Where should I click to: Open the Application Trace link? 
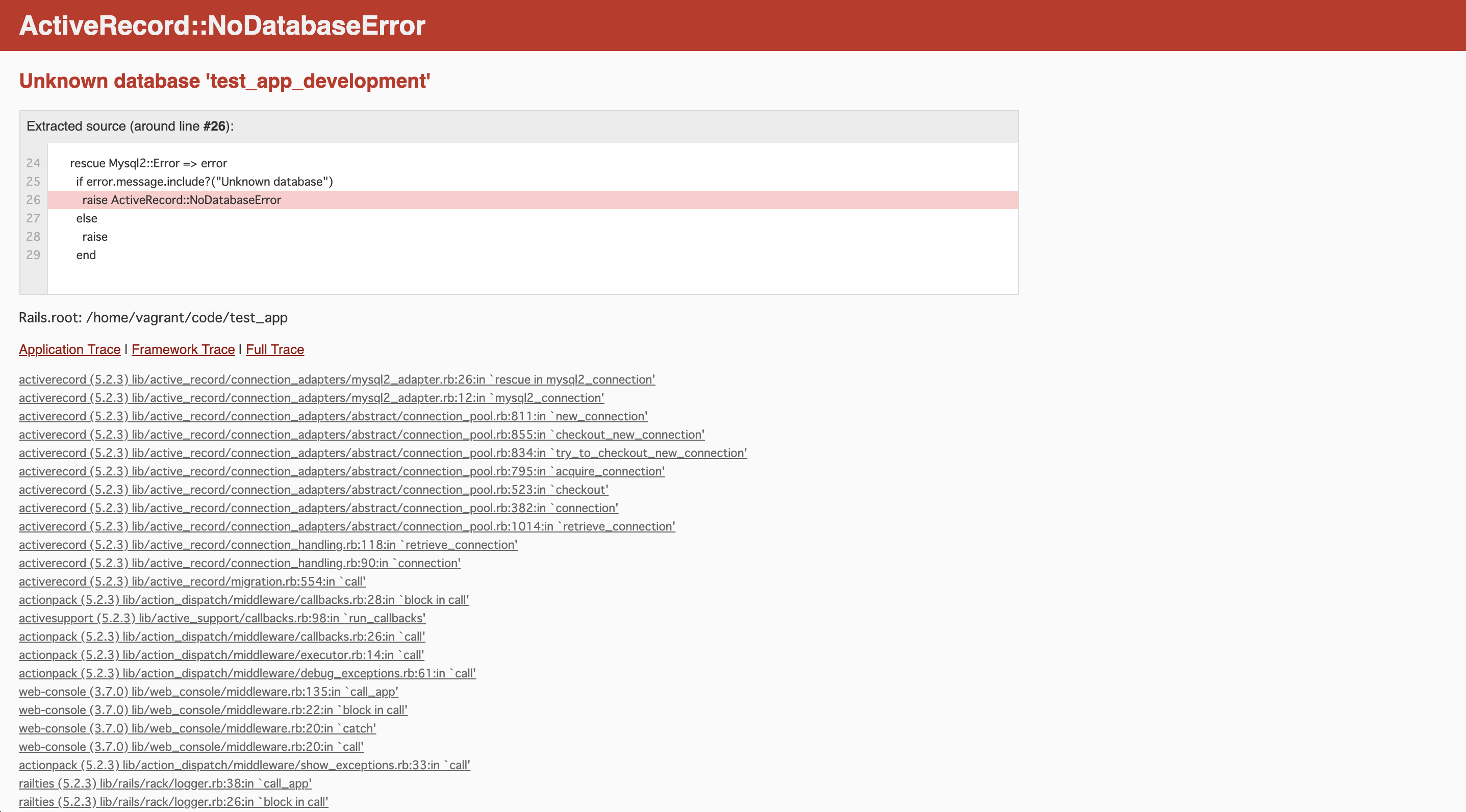[x=69, y=349]
